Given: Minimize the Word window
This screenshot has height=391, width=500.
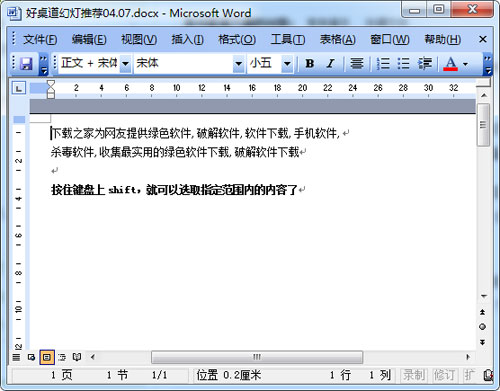Looking at the screenshot, I should (414, 10).
